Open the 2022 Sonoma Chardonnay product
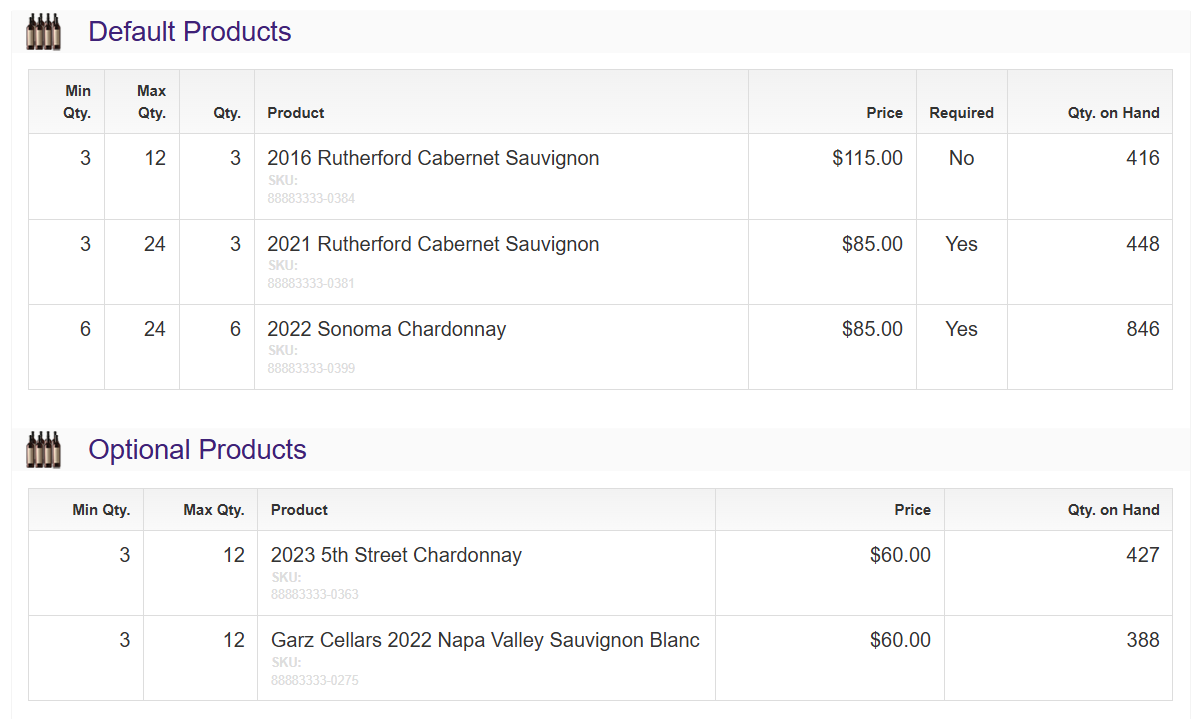1202x719 pixels. [x=387, y=329]
